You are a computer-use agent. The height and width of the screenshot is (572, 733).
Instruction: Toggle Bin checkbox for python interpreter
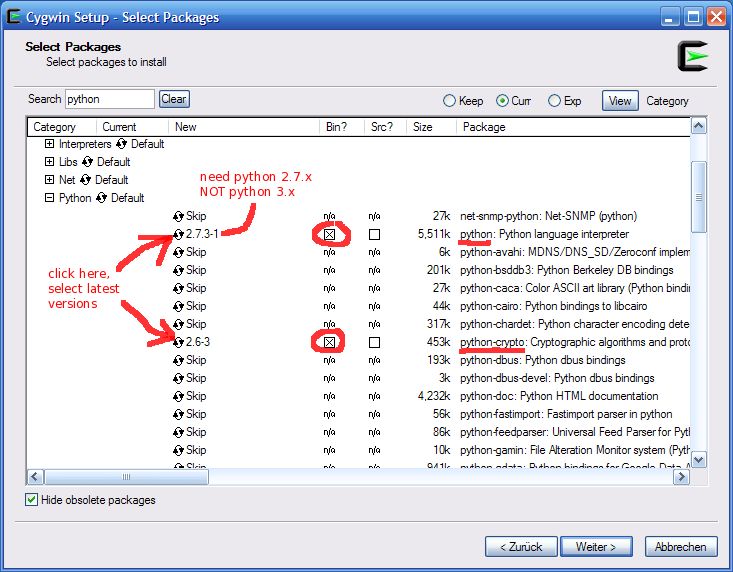point(330,235)
